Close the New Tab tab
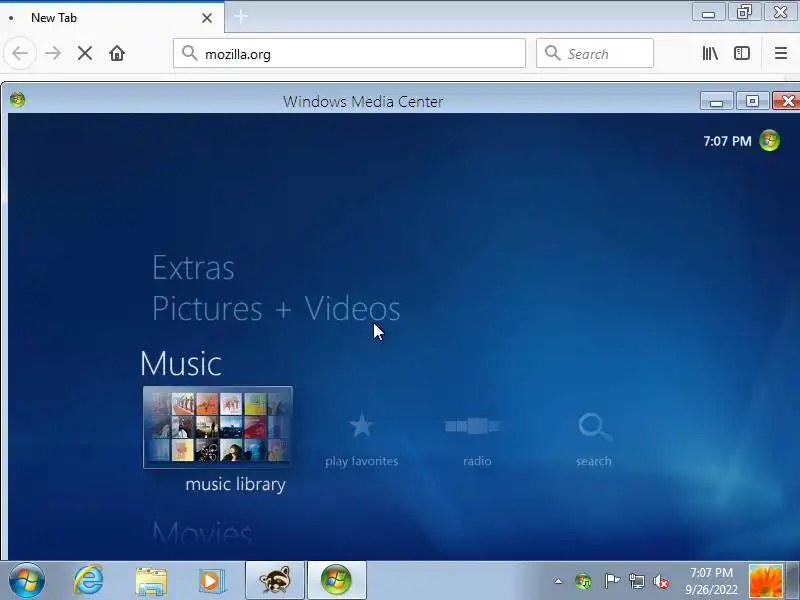 pyautogui.click(x=207, y=18)
